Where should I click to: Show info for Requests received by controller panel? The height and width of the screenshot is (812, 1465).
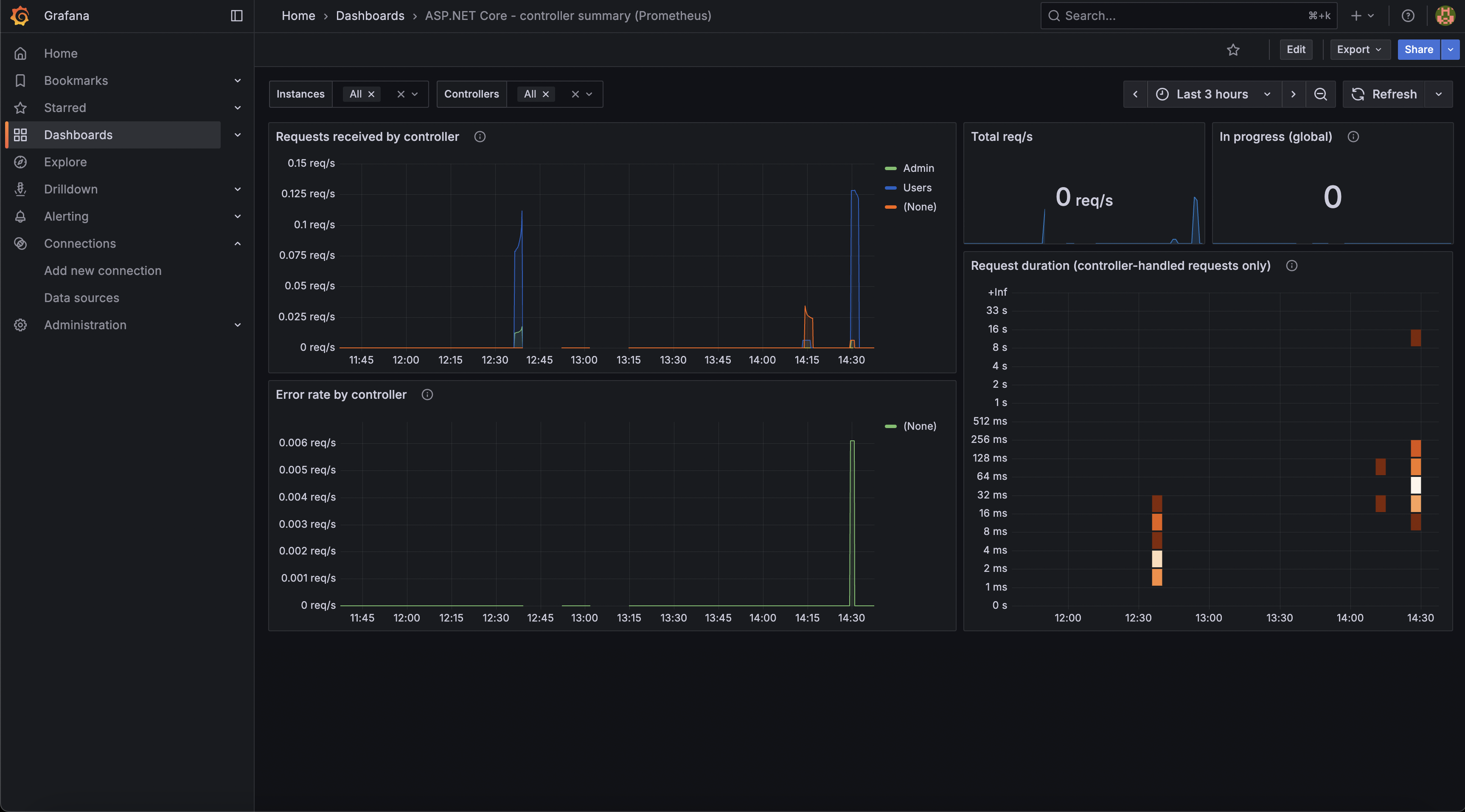[480, 137]
